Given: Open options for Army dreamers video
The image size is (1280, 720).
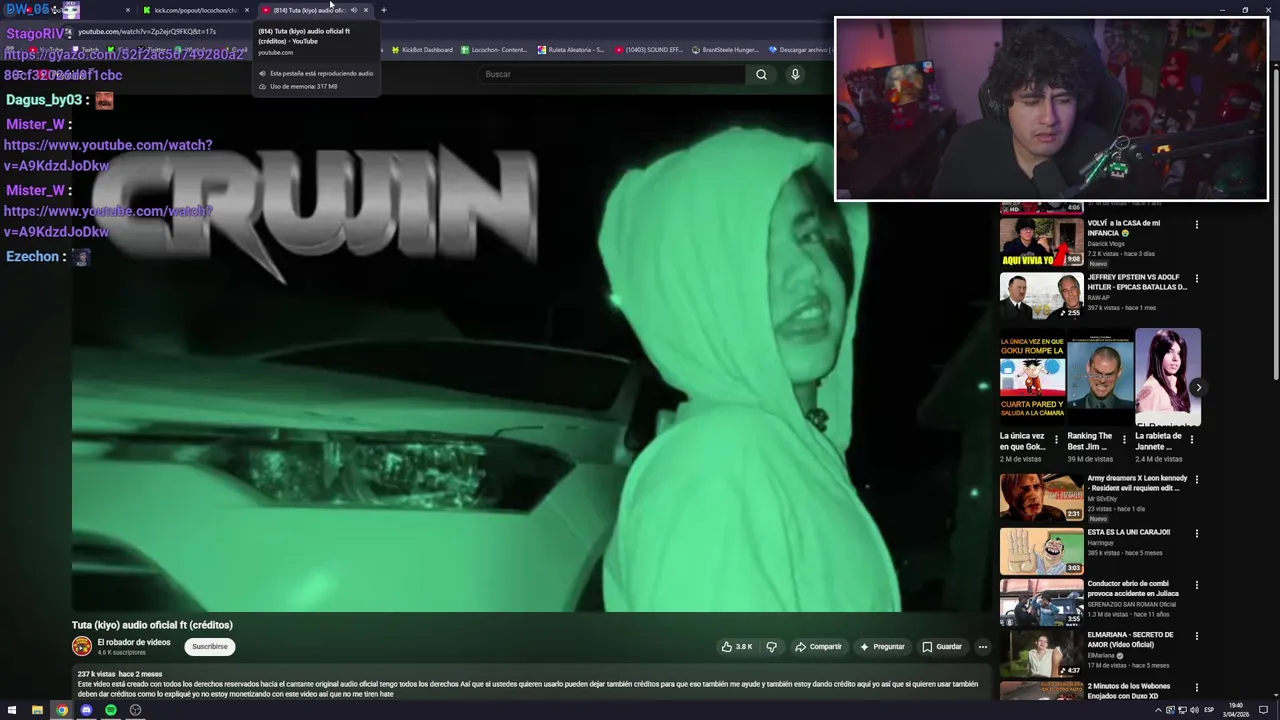Looking at the screenshot, I should point(1196,479).
